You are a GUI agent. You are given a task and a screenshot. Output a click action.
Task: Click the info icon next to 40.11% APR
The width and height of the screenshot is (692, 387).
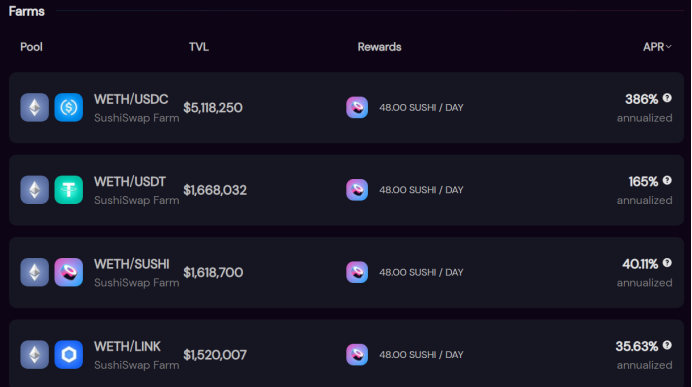tap(667, 263)
